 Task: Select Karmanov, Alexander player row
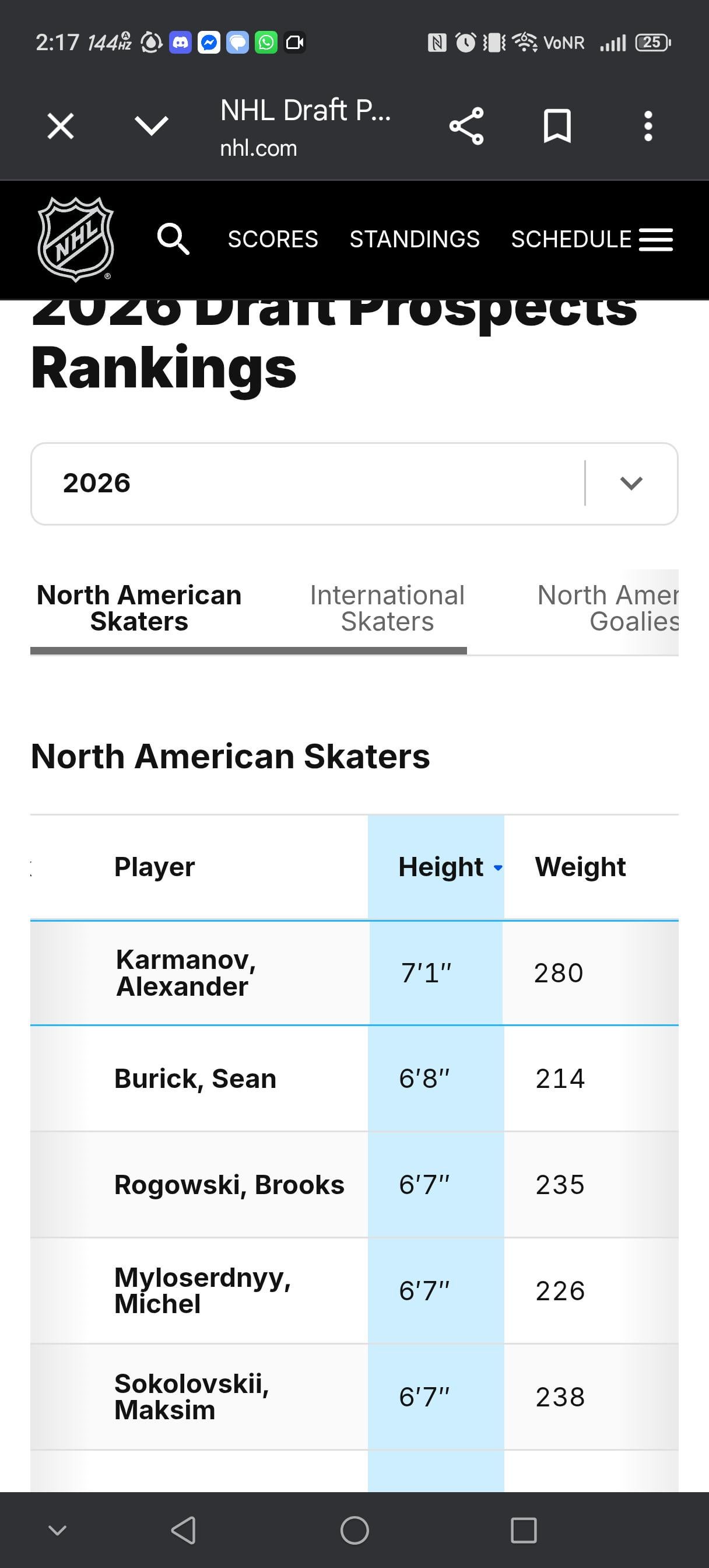(185, 972)
